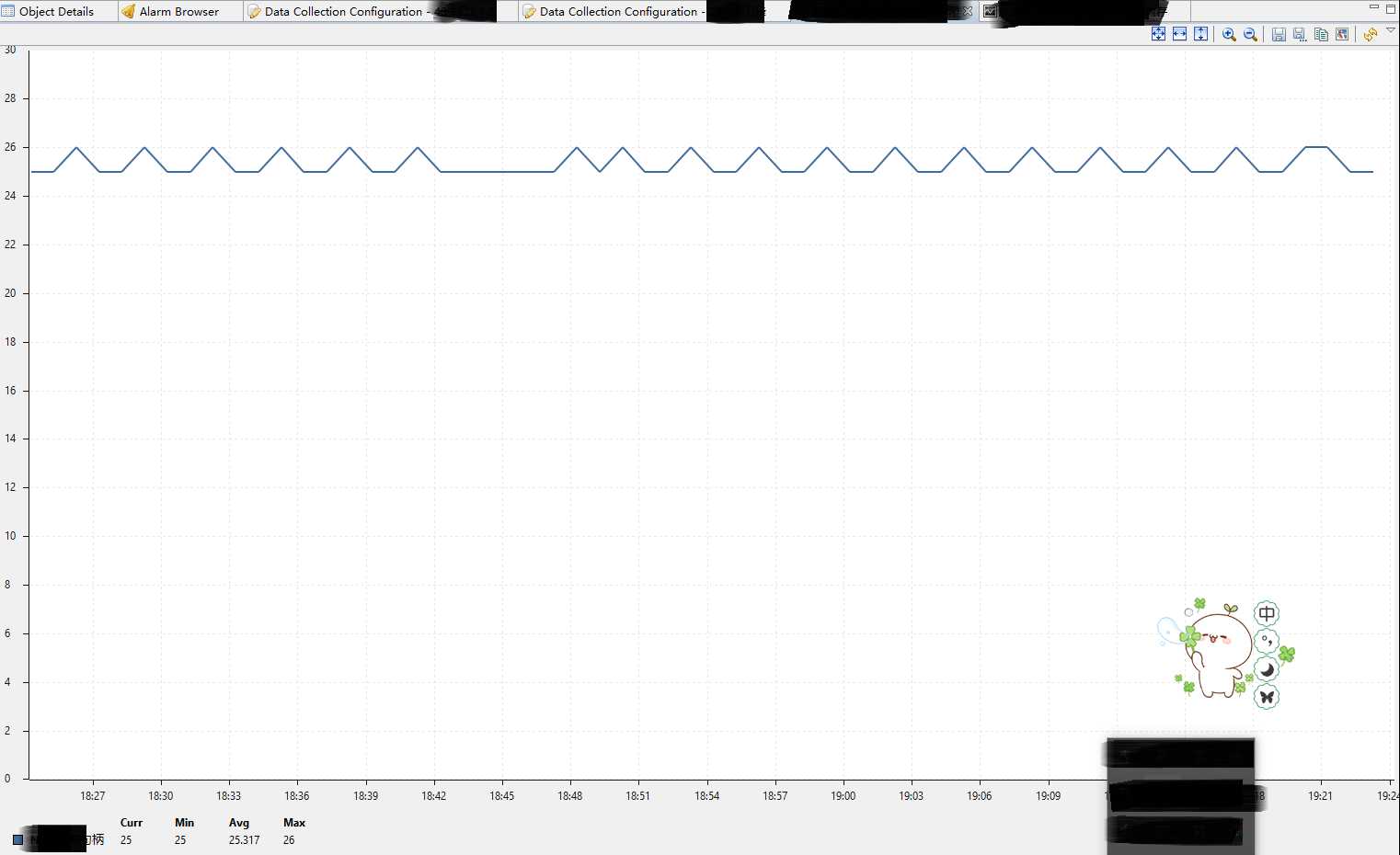1400x855 pixels.
Task: Refresh the chart with yellow arrows icon
Action: tap(1371, 34)
